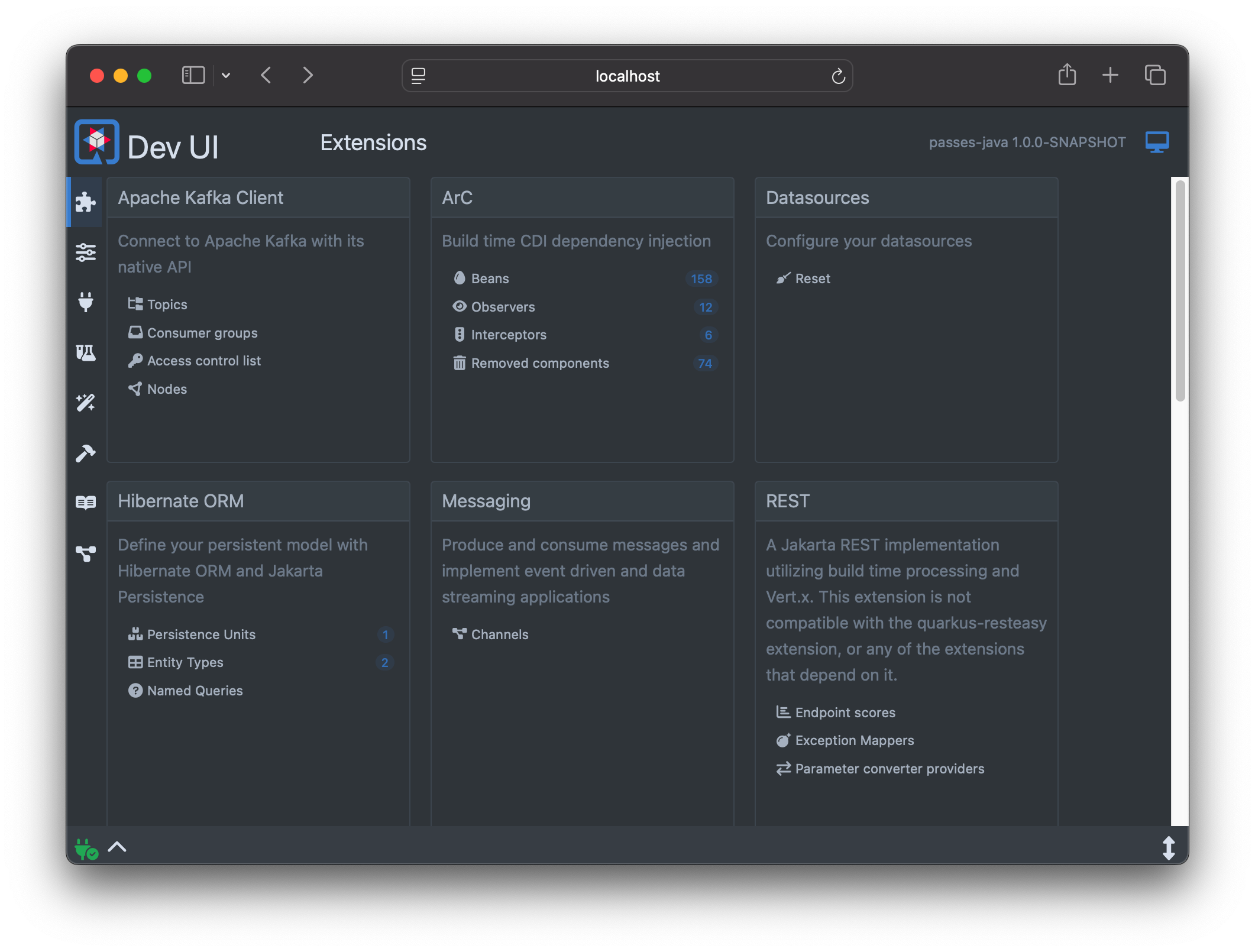Screen dimensions: 1255x952
Task: Open Build Metrics hammer icon
Action: point(85,453)
